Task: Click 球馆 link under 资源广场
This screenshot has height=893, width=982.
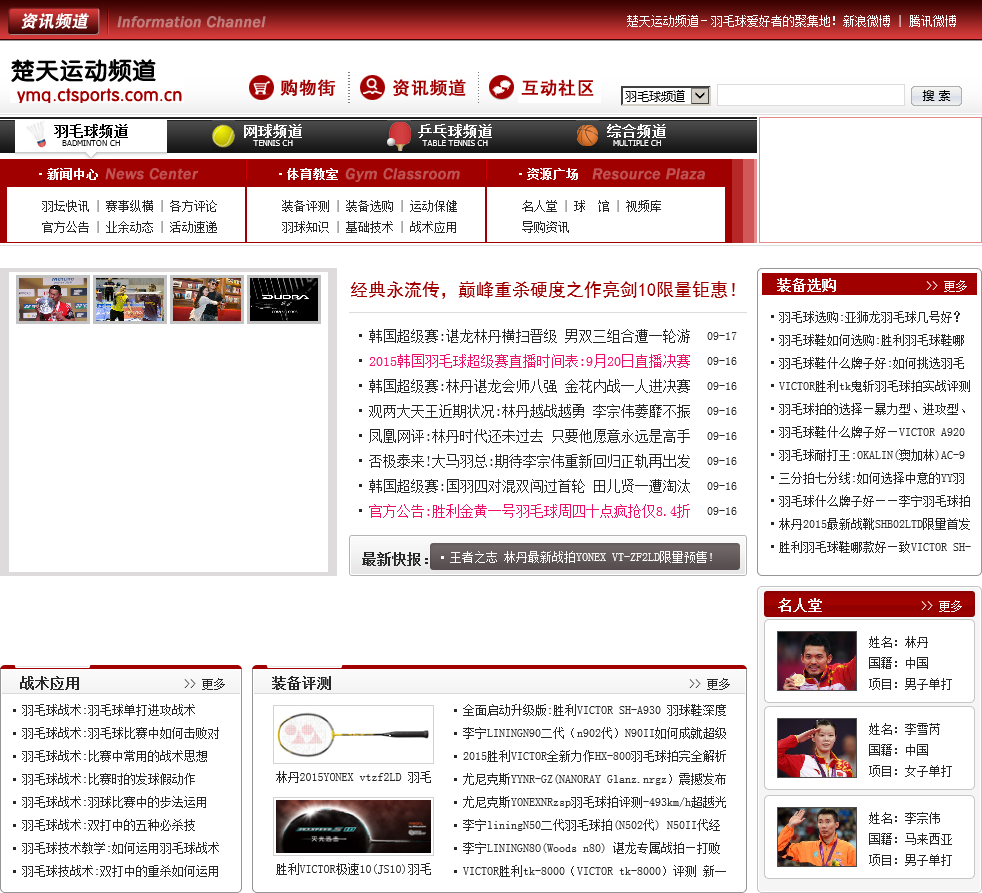Action: tap(591, 206)
